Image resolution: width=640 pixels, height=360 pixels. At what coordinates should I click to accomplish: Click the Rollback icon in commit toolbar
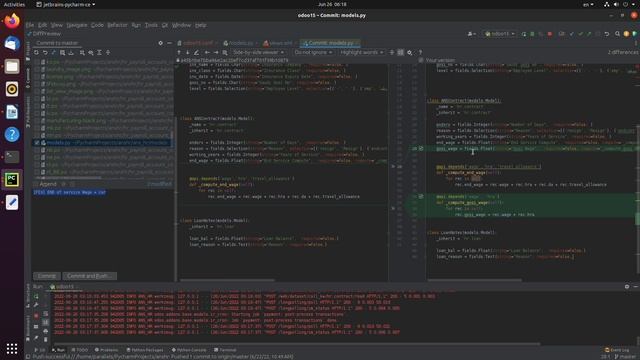tap(45, 53)
